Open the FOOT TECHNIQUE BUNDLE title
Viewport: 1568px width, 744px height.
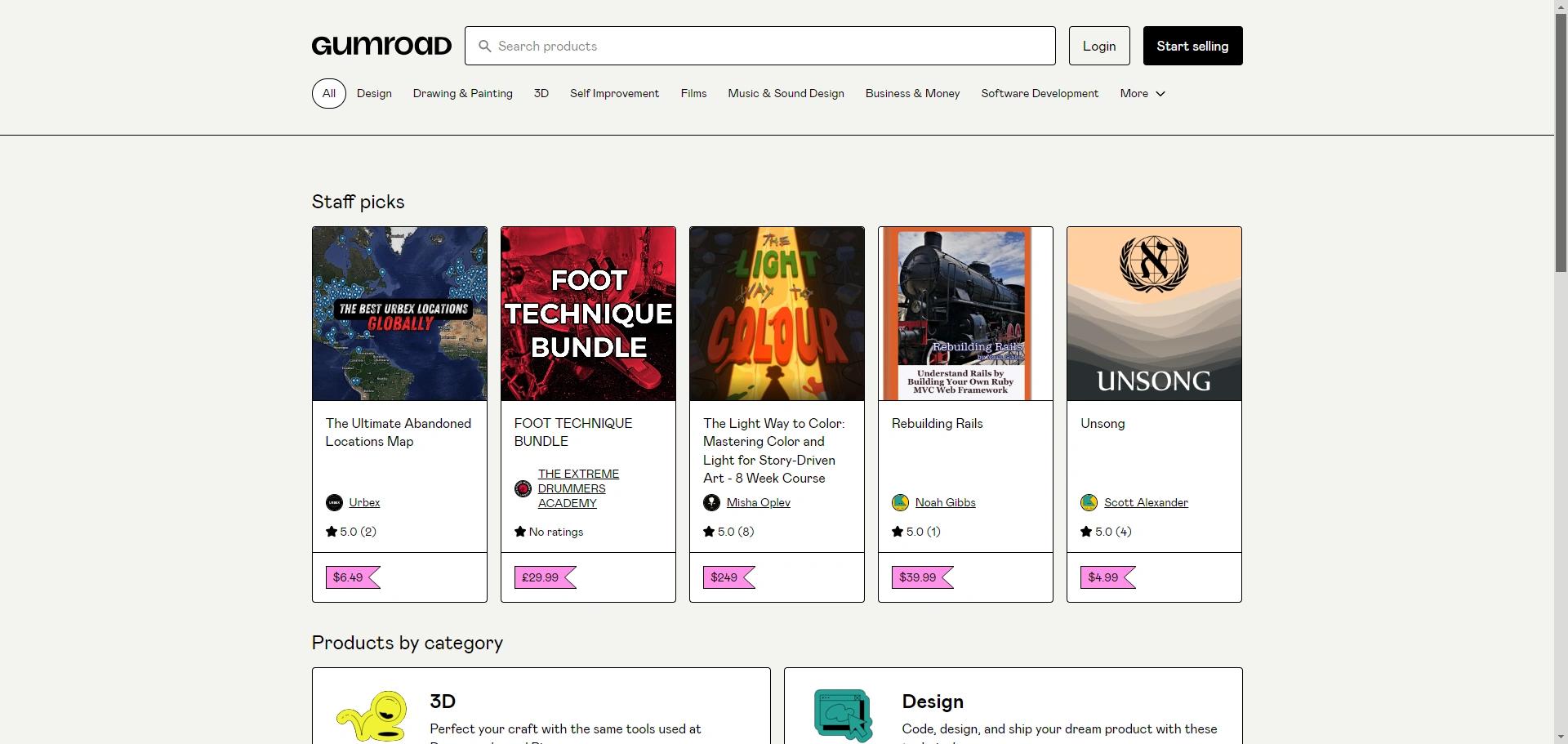click(x=573, y=432)
